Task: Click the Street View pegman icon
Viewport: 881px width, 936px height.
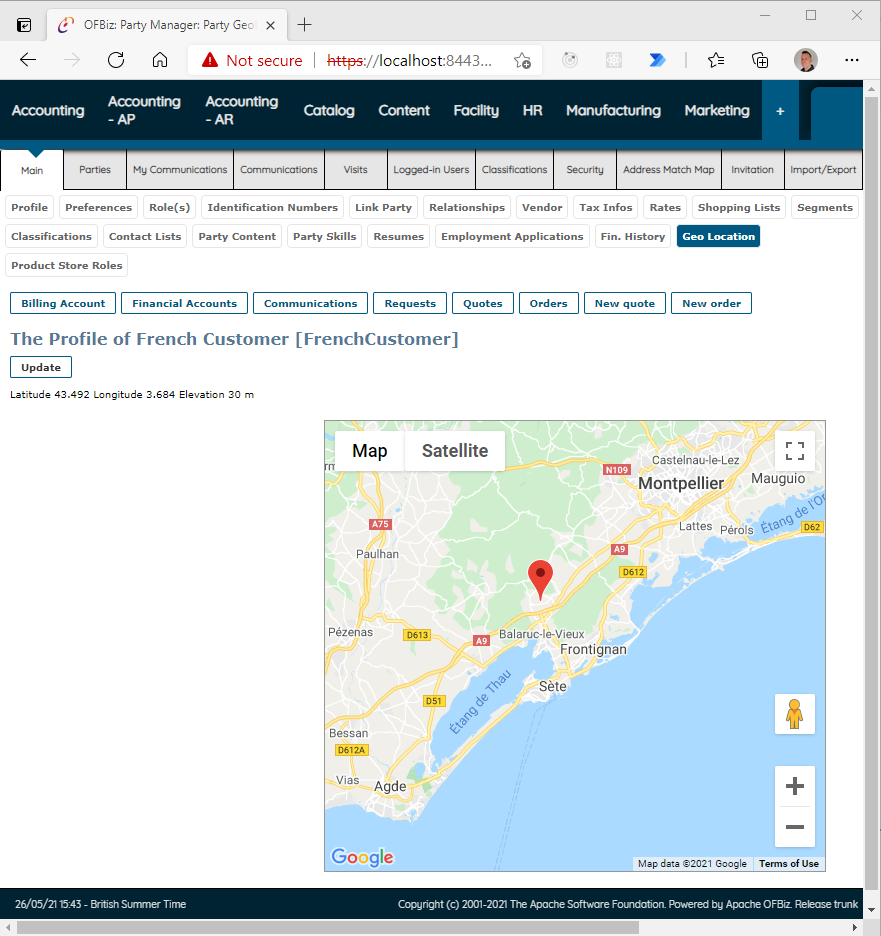Action: coord(794,714)
